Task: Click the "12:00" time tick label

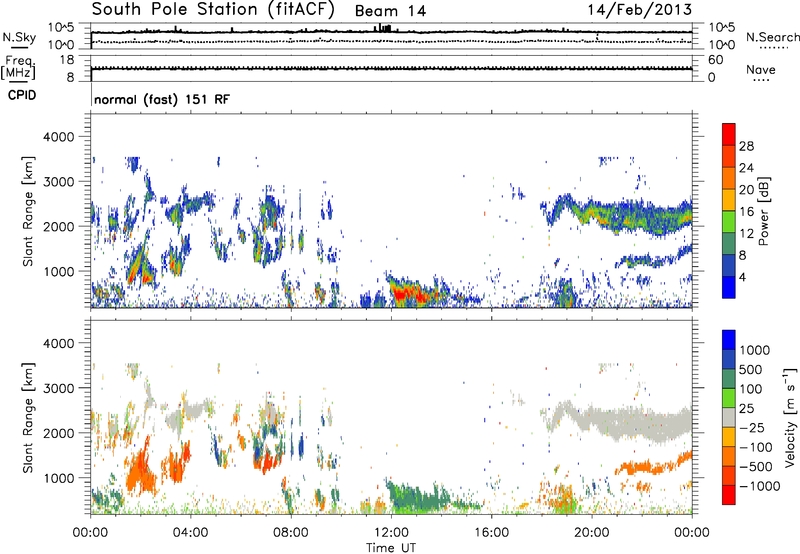Action: point(391,533)
